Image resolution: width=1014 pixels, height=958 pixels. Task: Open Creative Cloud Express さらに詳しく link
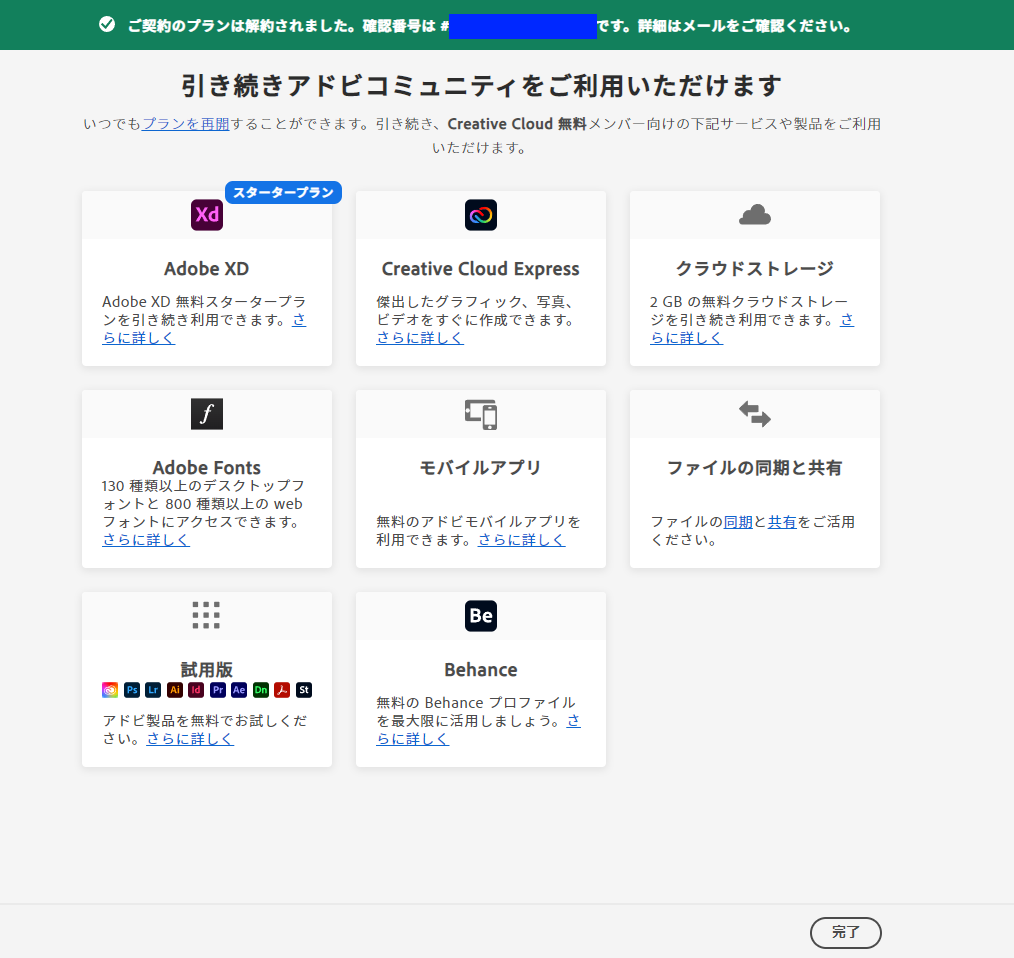point(420,338)
